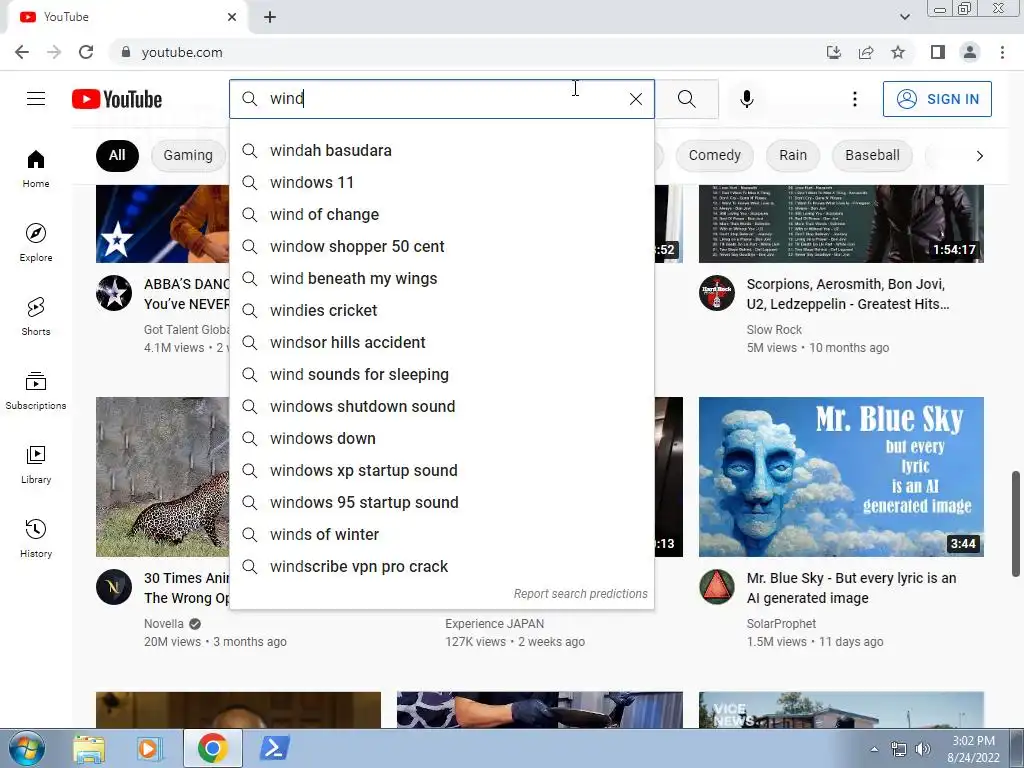
Task: Click 'Report search predictions' link
Action: pyautogui.click(x=581, y=594)
